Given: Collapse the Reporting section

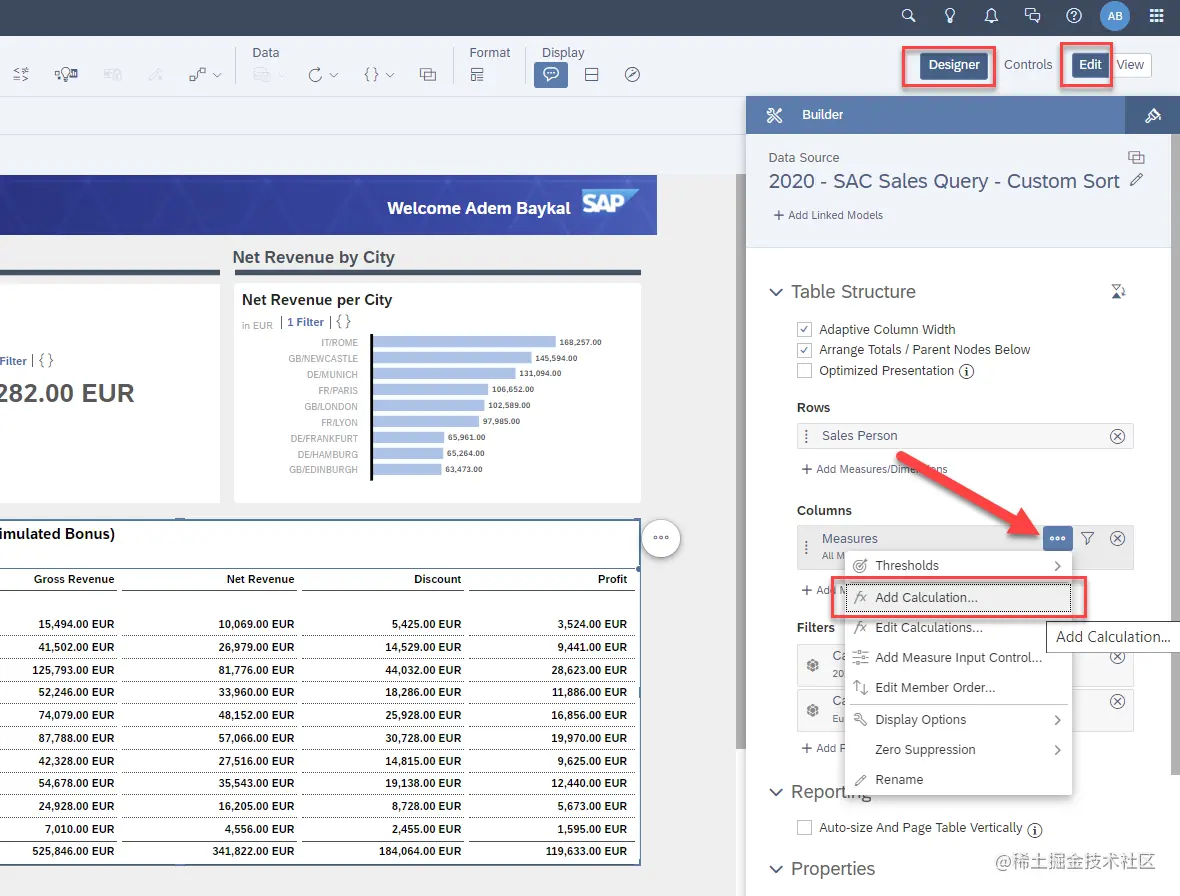Looking at the screenshot, I should coord(776,792).
